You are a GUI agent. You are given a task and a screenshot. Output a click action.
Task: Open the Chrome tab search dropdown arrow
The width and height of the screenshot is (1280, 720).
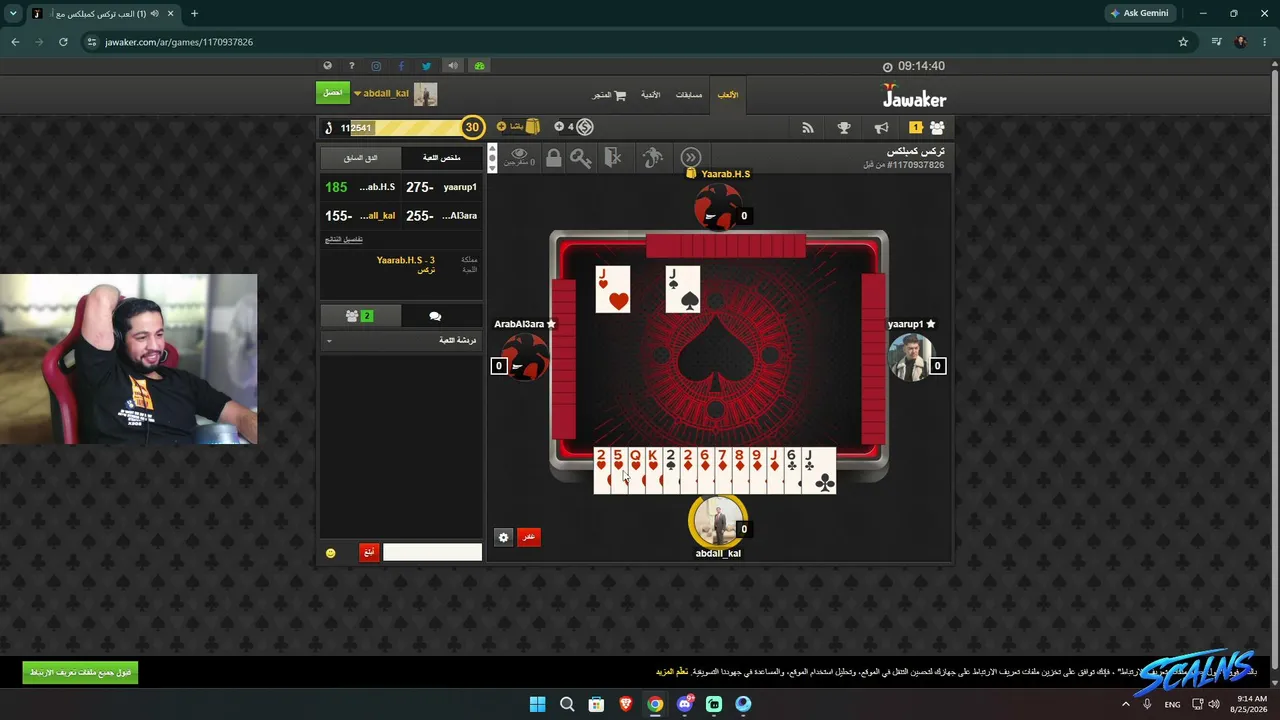pyautogui.click(x=13, y=14)
